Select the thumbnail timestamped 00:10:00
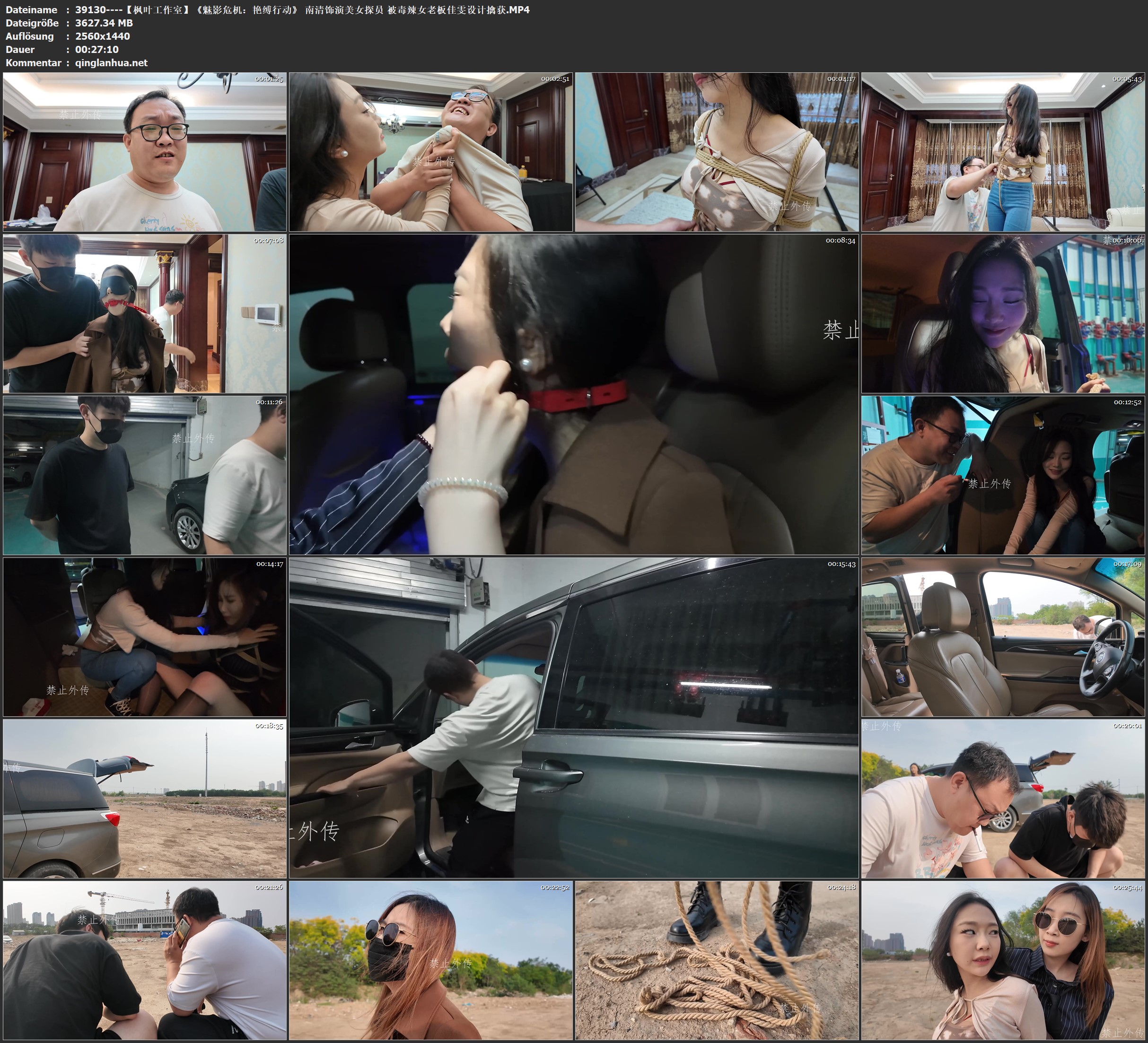This screenshot has height=1043, width=1148. tap(1003, 313)
